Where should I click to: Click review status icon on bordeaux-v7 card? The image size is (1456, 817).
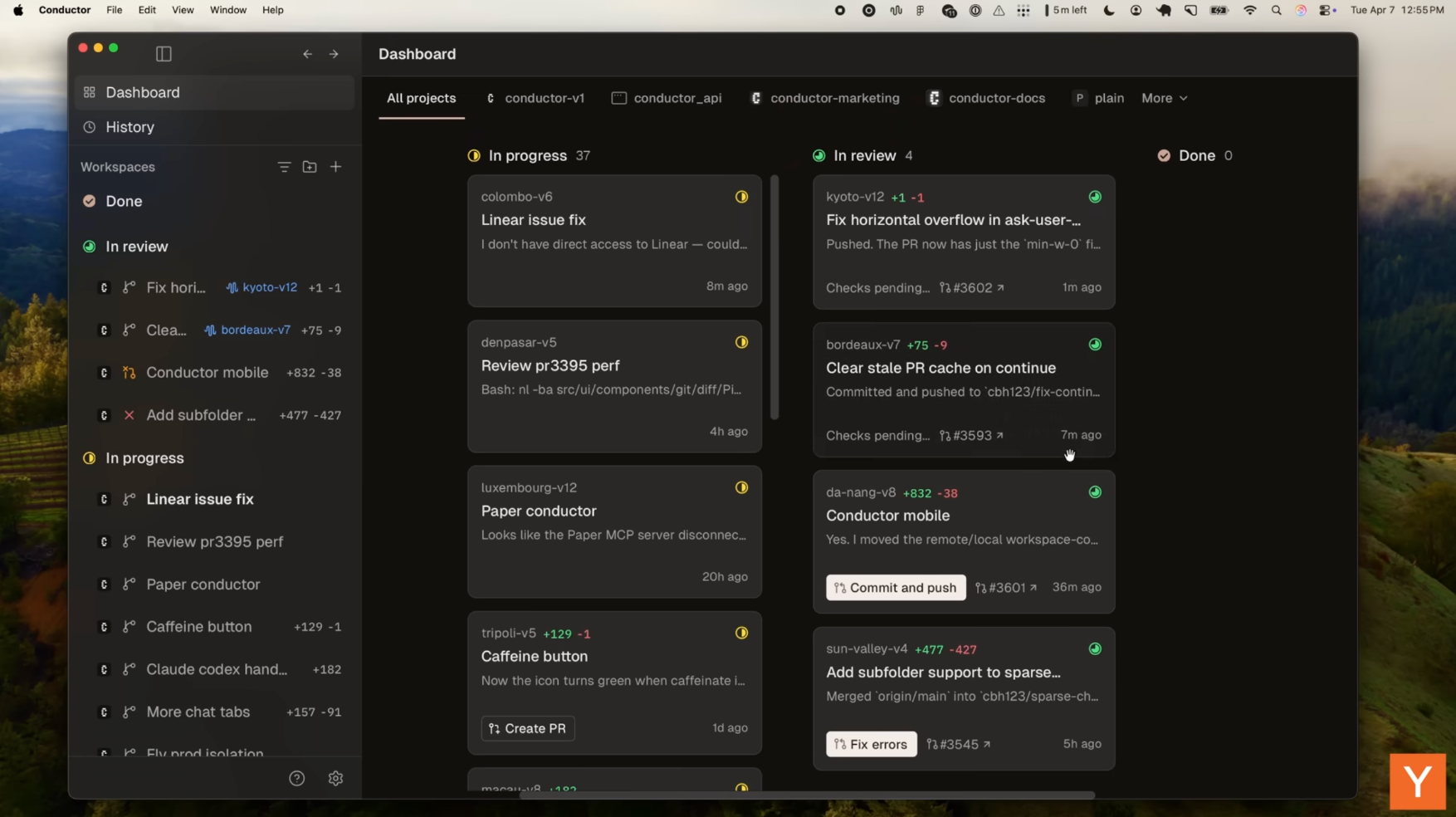tap(1095, 345)
